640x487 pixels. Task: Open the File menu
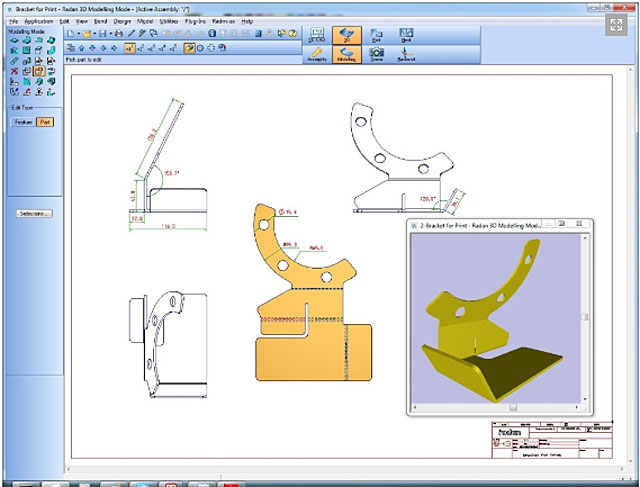pyautogui.click(x=13, y=21)
